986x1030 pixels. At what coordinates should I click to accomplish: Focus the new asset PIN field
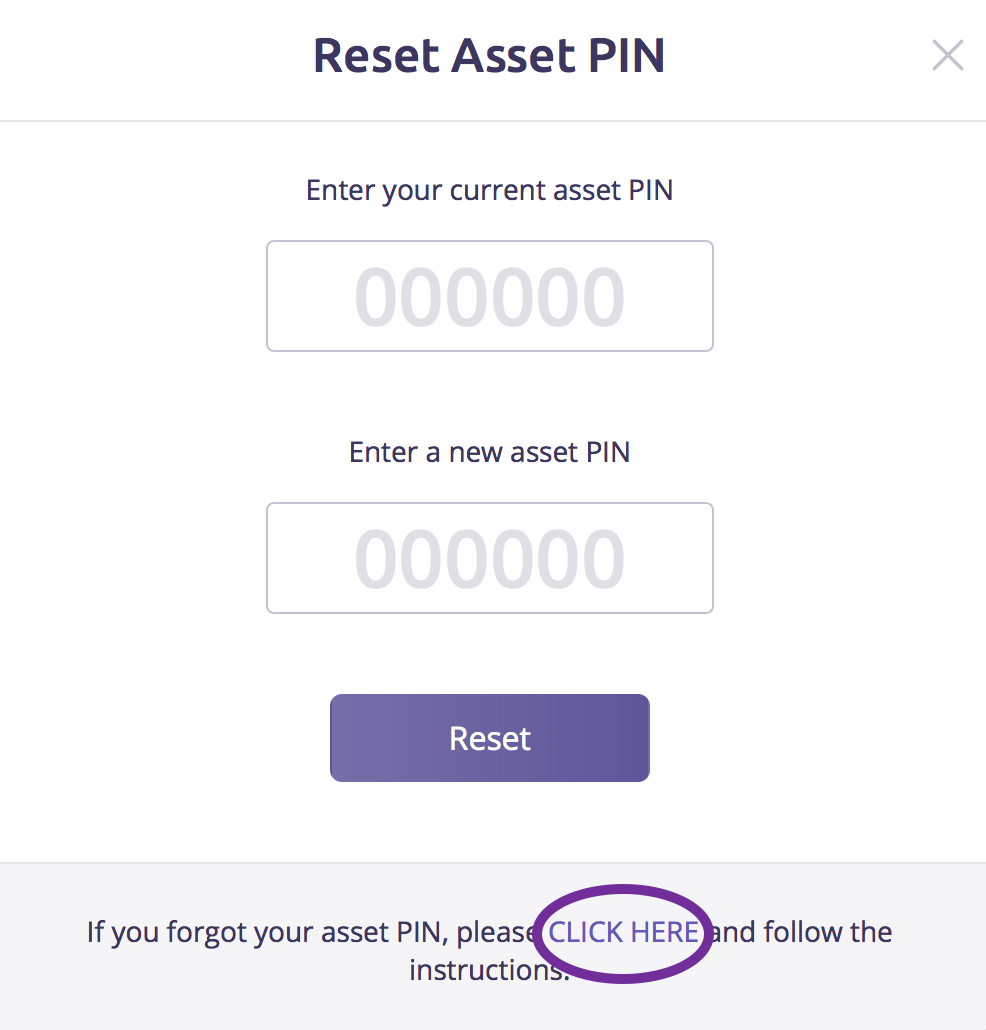click(x=490, y=558)
